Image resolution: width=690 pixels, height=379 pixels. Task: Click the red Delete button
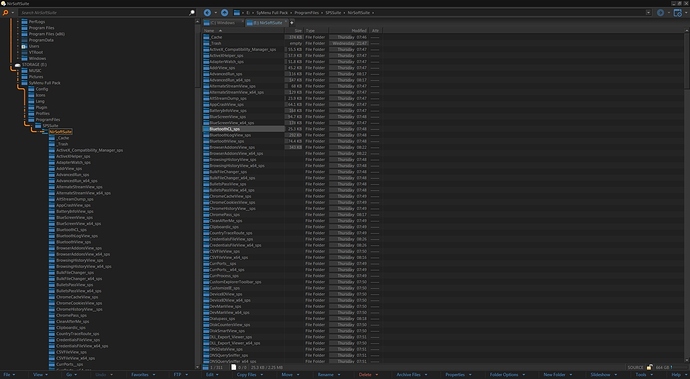click(368, 375)
